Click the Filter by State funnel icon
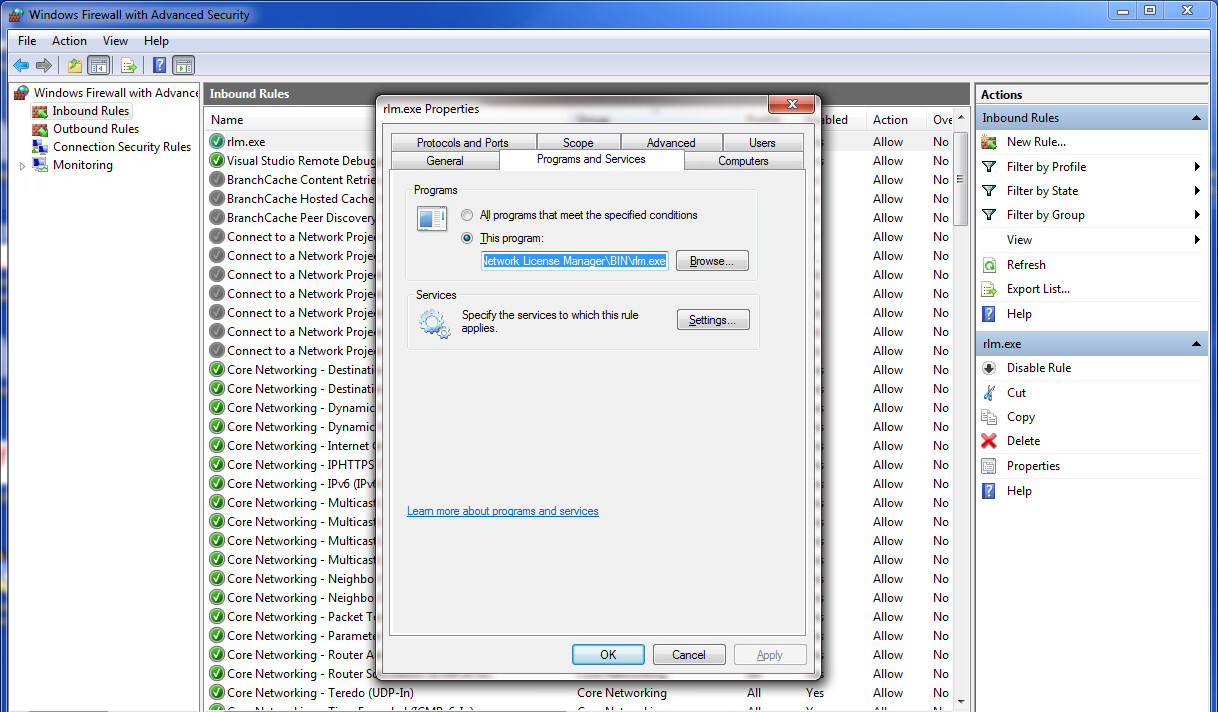Viewport: 1218px width, 712px height. tap(989, 191)
